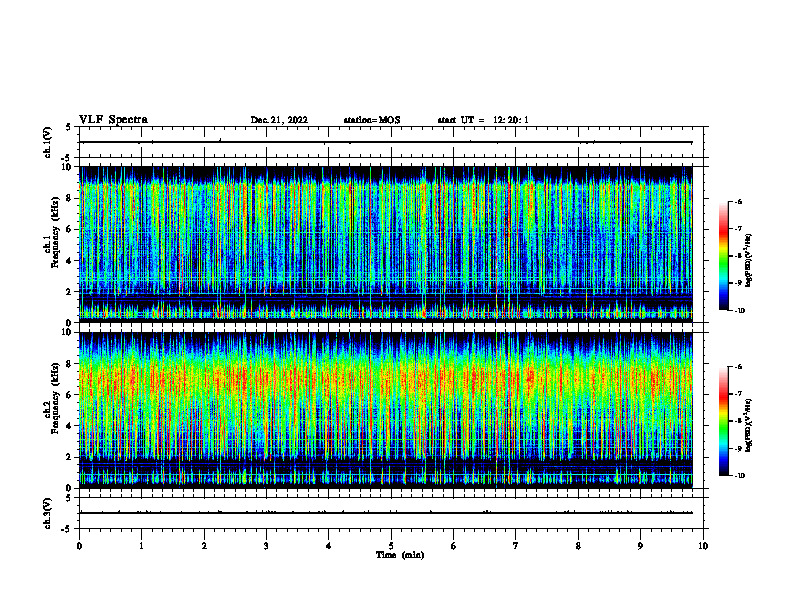Select the "-10" label on ch.2 color bar
This screenshot has width=792, height=612.
tap(740, 476)
